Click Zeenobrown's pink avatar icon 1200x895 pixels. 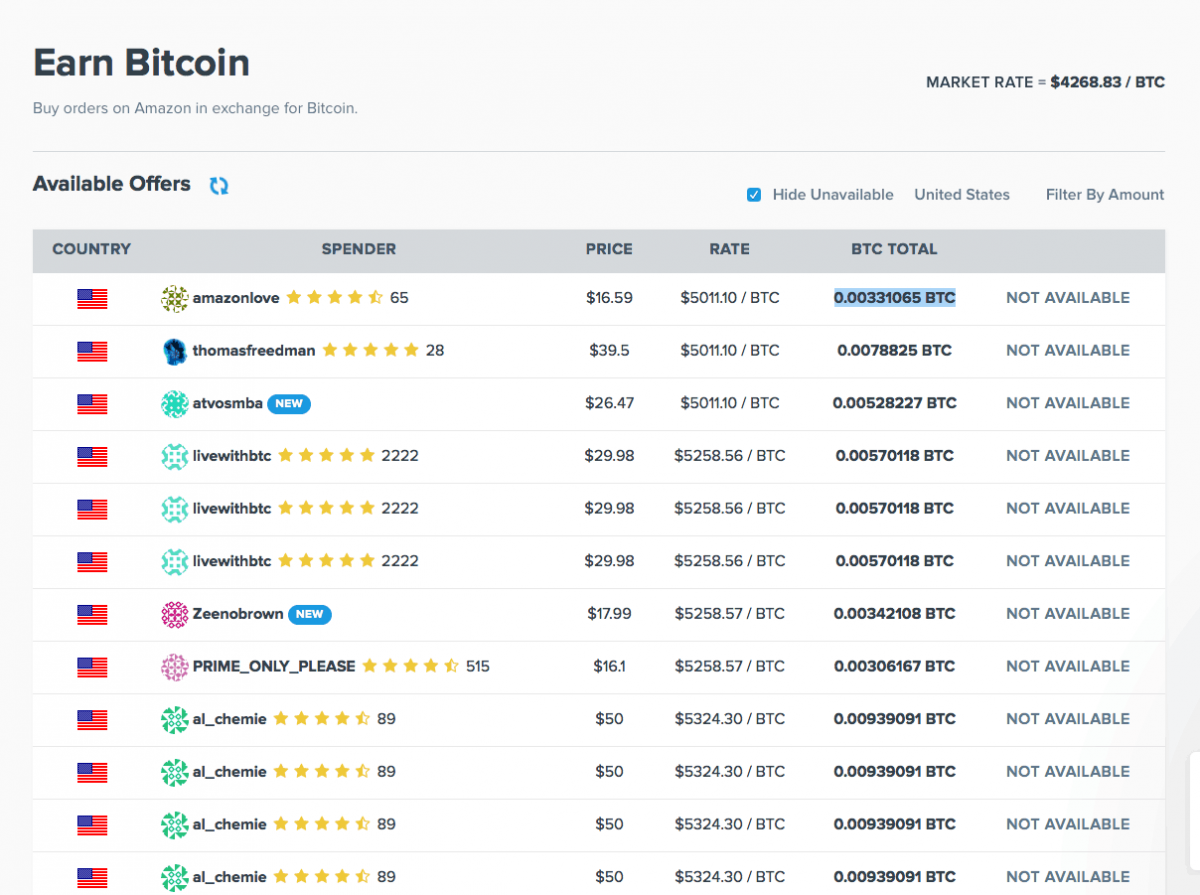pos(175,614)
